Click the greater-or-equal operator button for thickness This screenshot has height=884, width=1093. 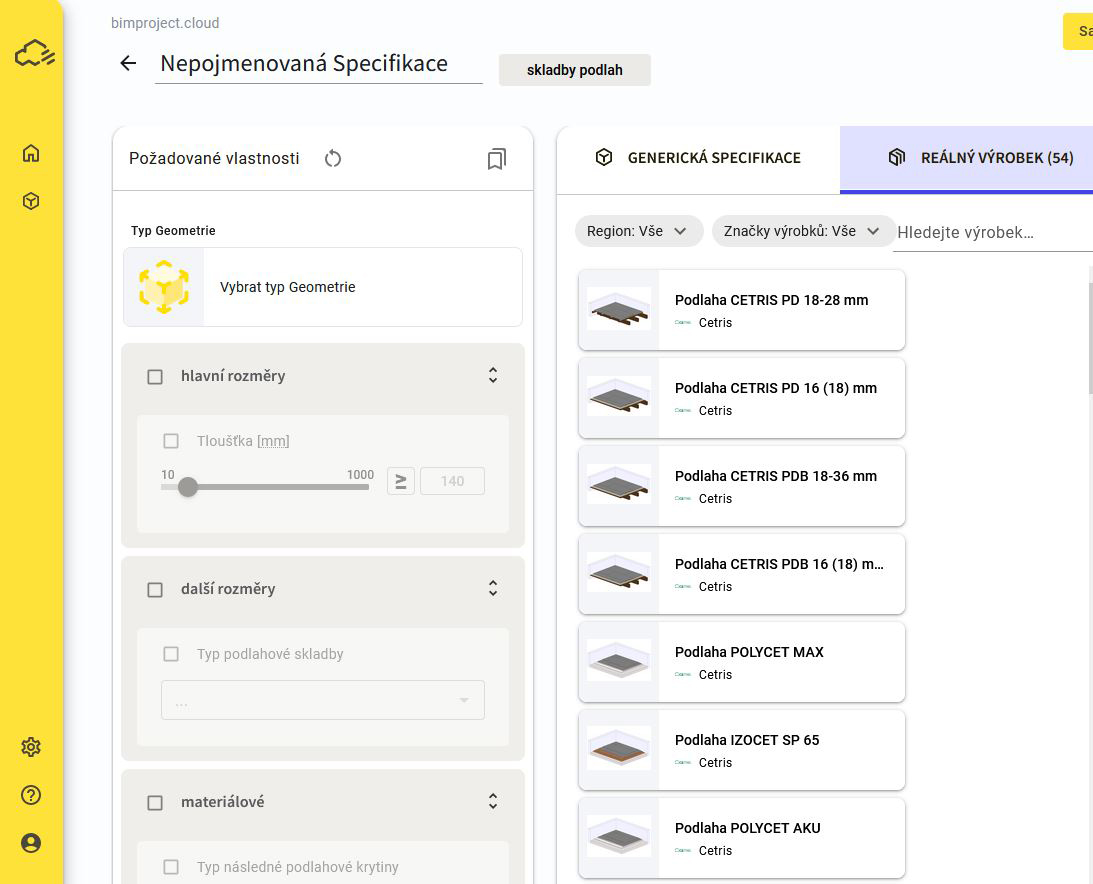coord(401,481)
